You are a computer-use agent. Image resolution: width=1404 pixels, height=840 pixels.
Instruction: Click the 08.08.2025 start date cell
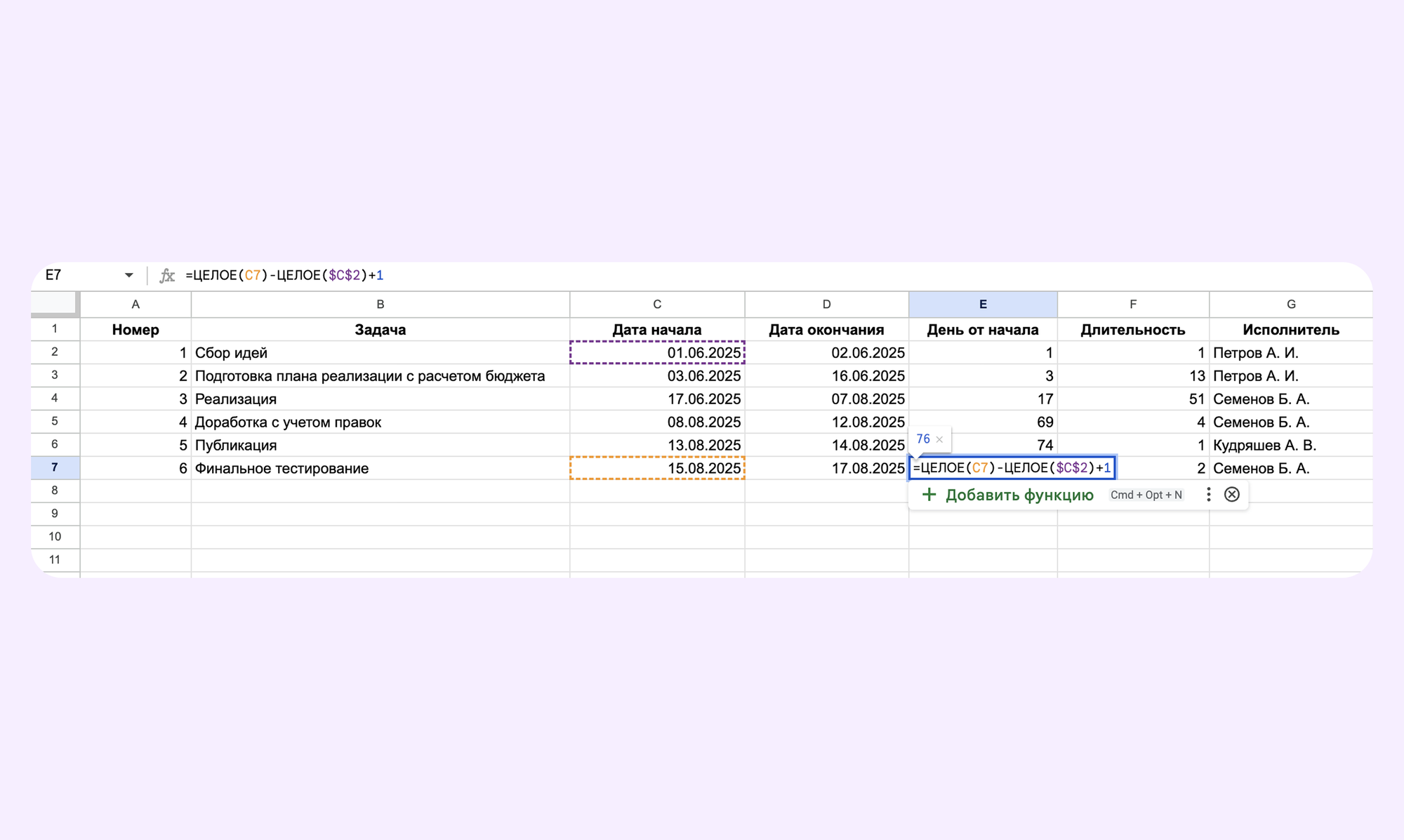pyautogui.click(x=657, y=422)
